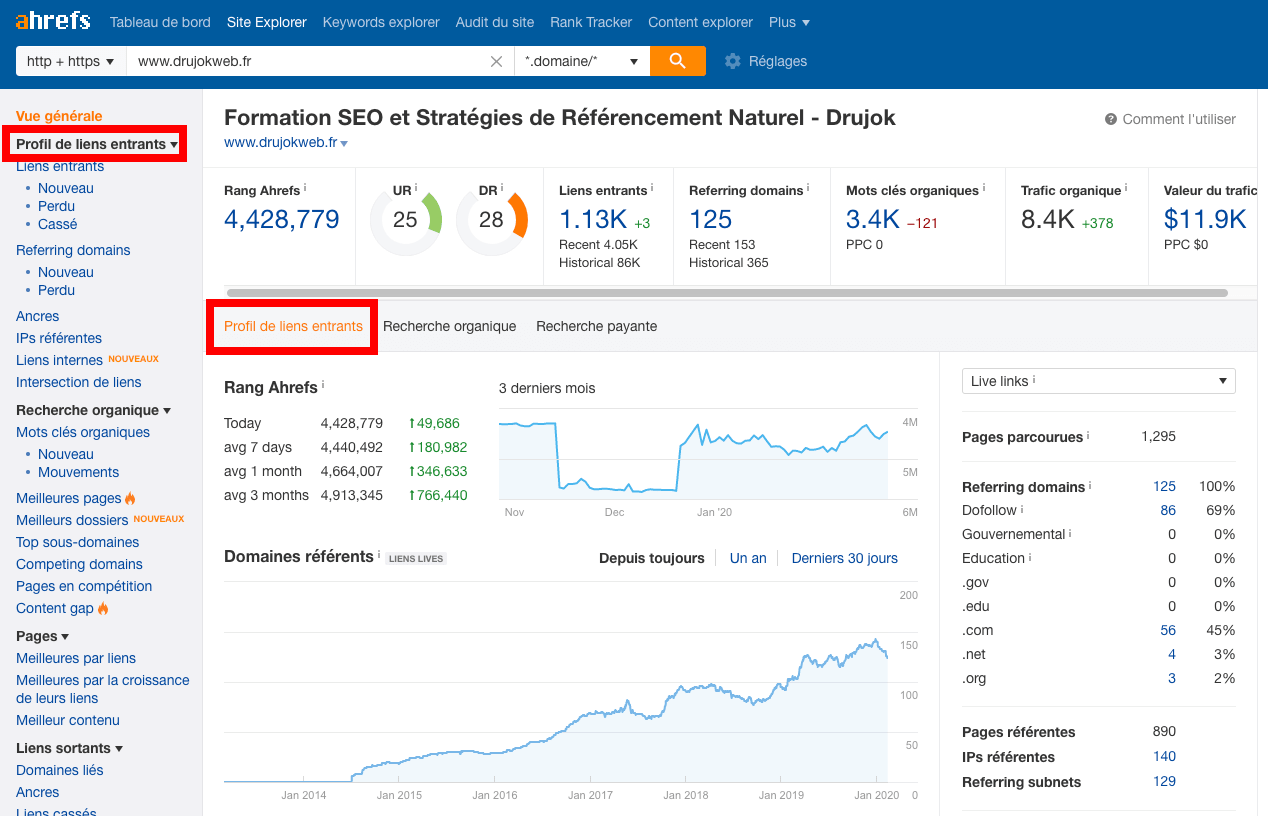1268x816 pixels.
Task: Select Depuis toujours chart range
Action: click(652, 558)
